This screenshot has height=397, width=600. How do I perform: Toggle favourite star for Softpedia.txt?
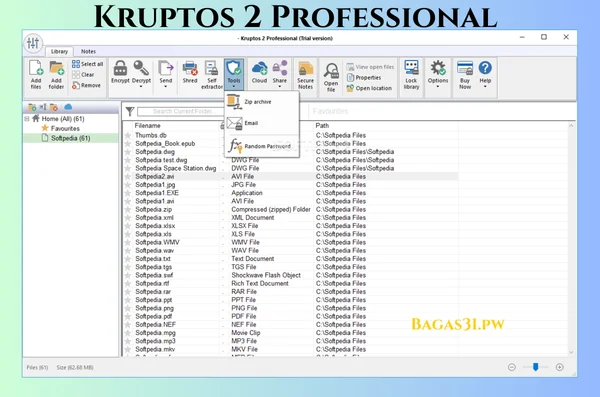click(127, 259)
